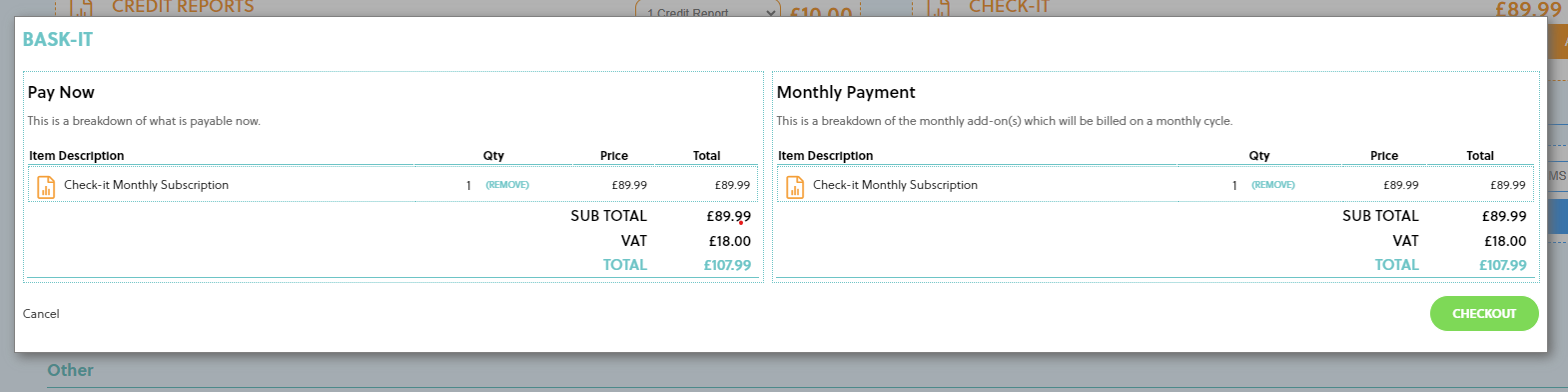Viewport: 1568px width, 392px height.
Task: Remove the subscription from the Pay Now list
Action: (507, 185)
